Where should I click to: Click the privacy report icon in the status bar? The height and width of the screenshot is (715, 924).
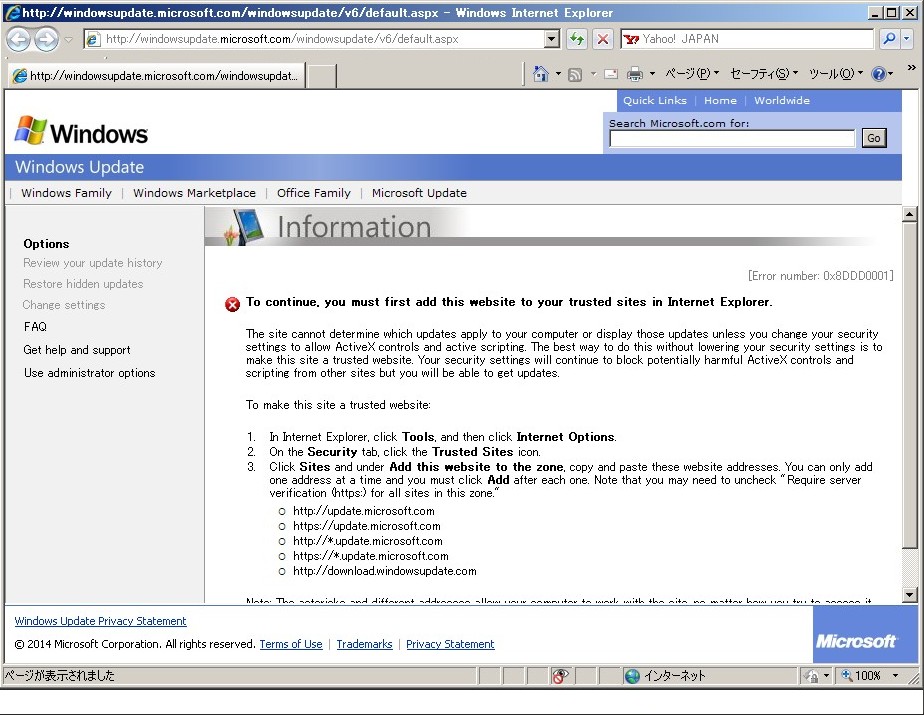click(560, 676)
